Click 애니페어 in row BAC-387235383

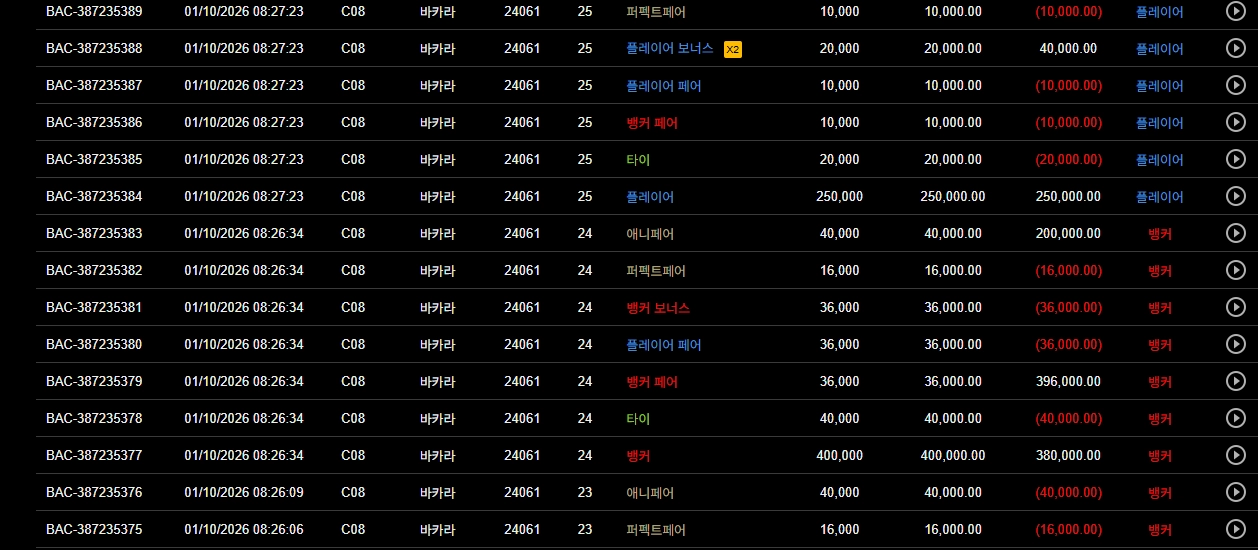click(650, 234)
